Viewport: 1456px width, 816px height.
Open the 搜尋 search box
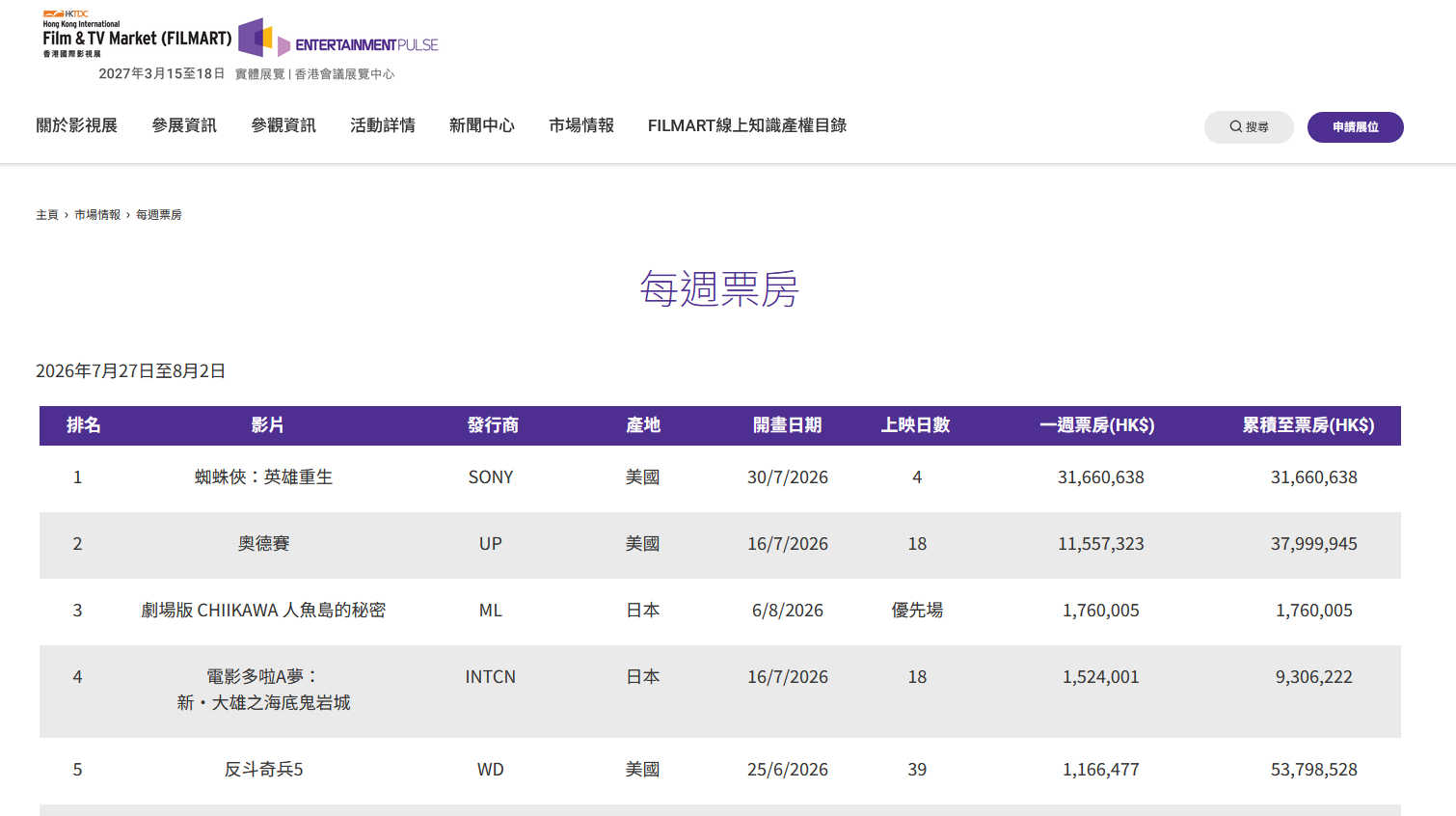[x=1249, y=127]
